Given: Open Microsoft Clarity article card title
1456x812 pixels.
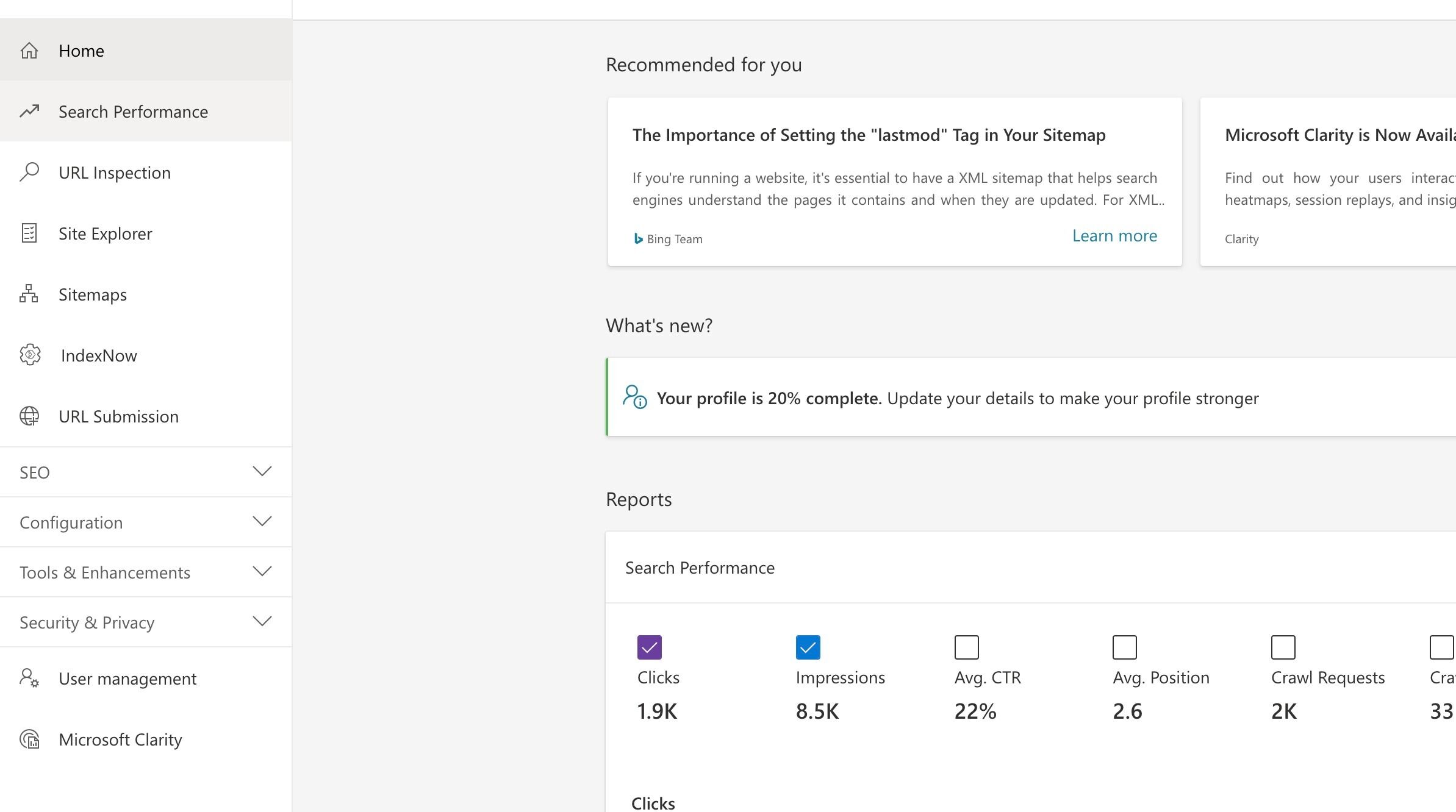Looking at the screenshot, I should coord(1340,135).
